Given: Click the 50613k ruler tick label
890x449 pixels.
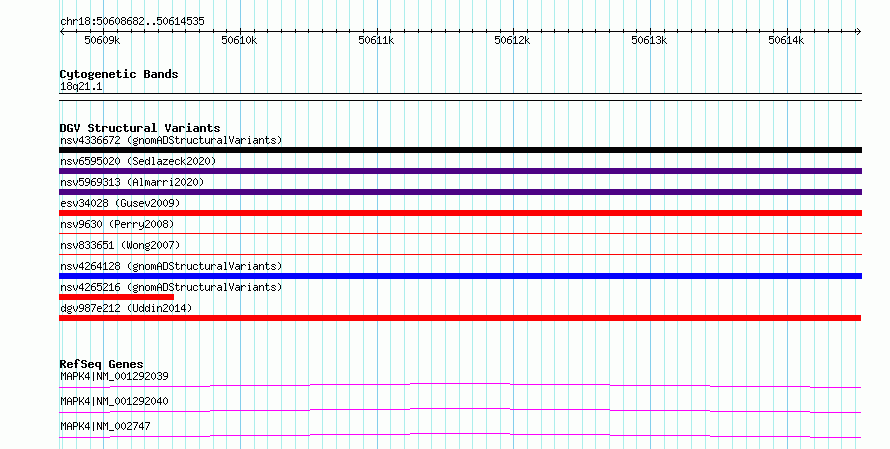Looking at the screenshot, I should pos(649,40).
